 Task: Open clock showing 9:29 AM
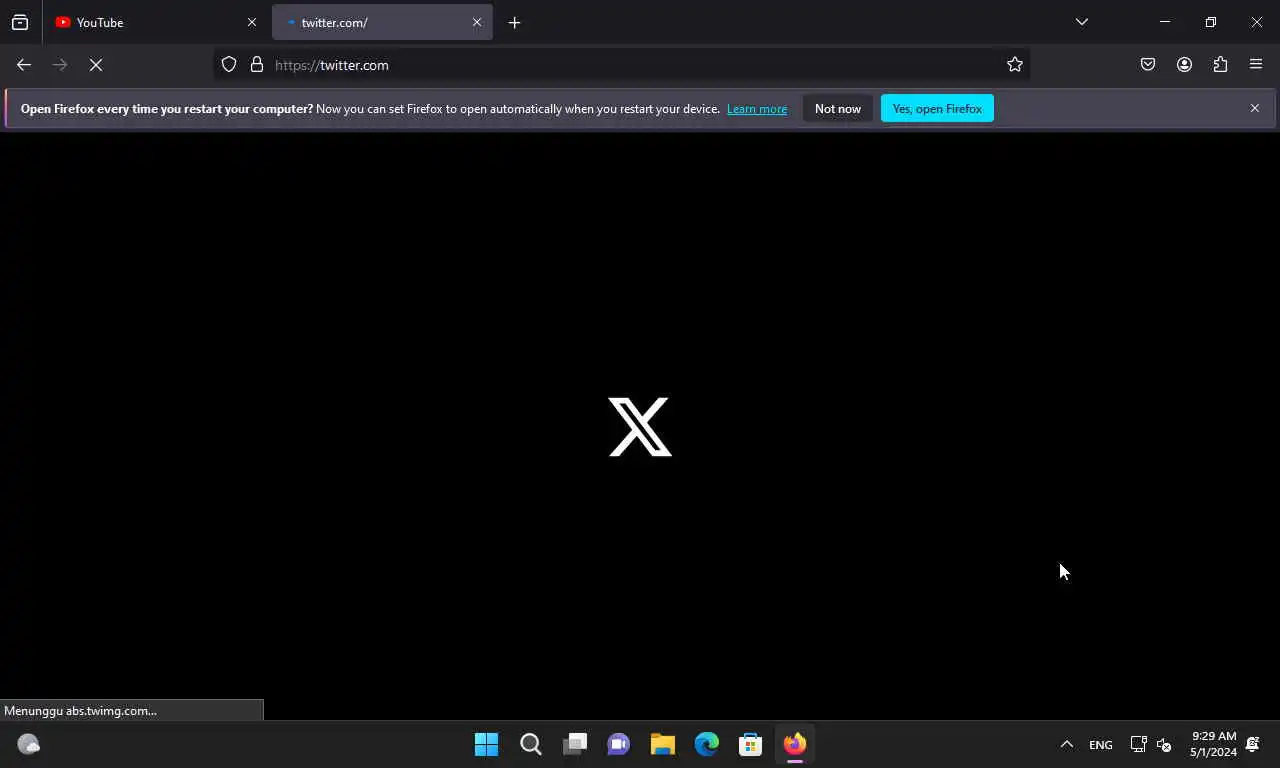(x=1213, y=744)
